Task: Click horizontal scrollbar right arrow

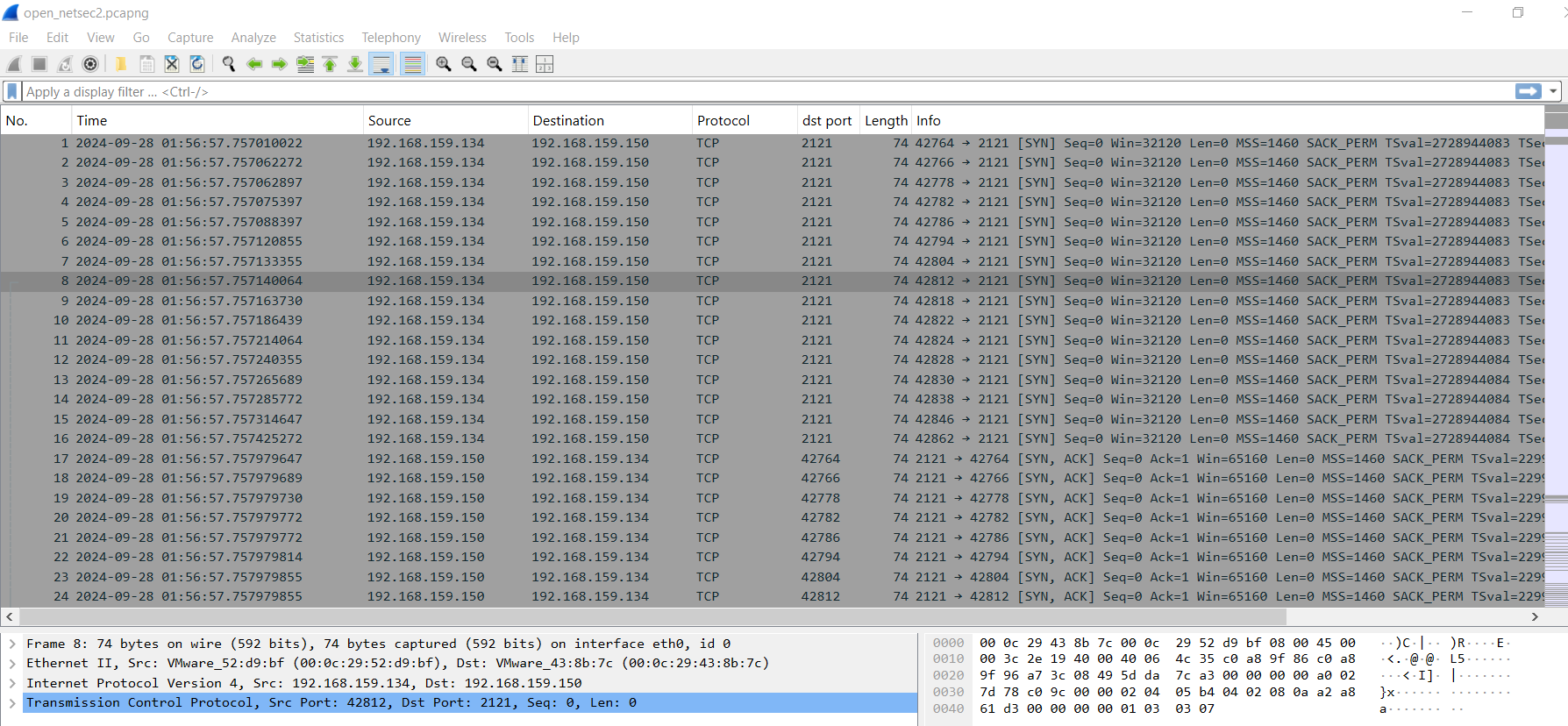Action: (1535, 616)
